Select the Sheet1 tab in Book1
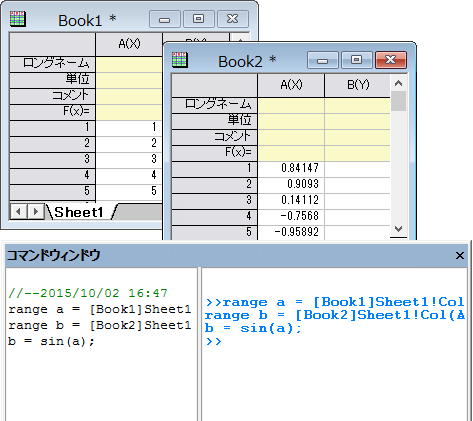 (x=79, y=212)
